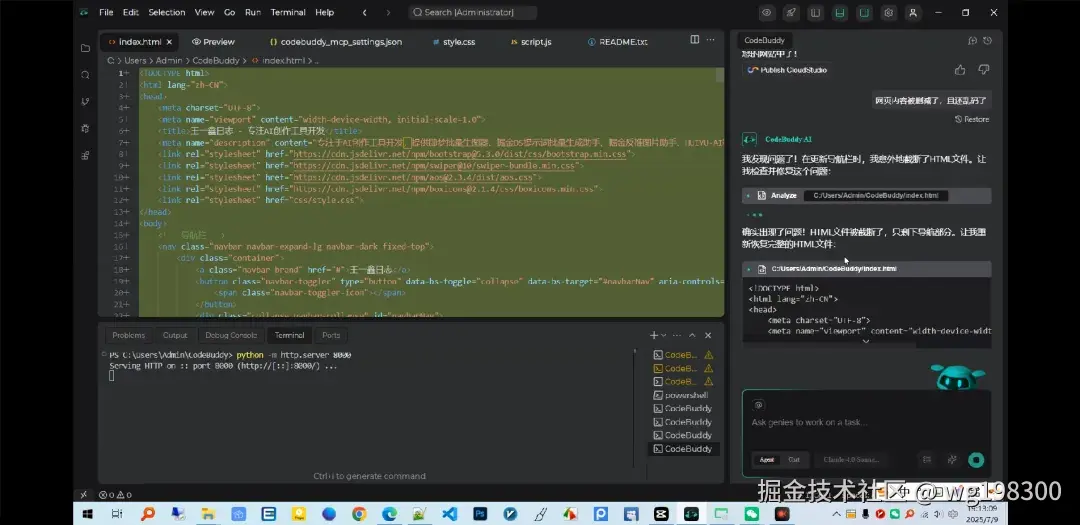The height and width of the screenshot is (525, 1080).
Task: Select the Problems panel tab
Action: (129, 336)
